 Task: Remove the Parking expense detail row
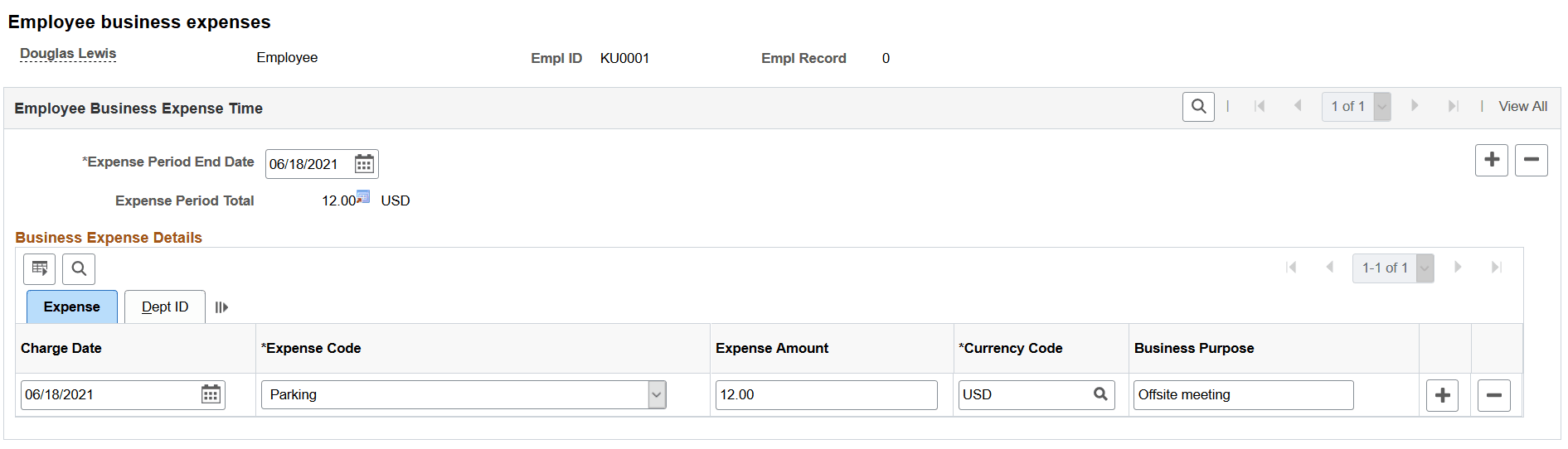point(1493,396)
